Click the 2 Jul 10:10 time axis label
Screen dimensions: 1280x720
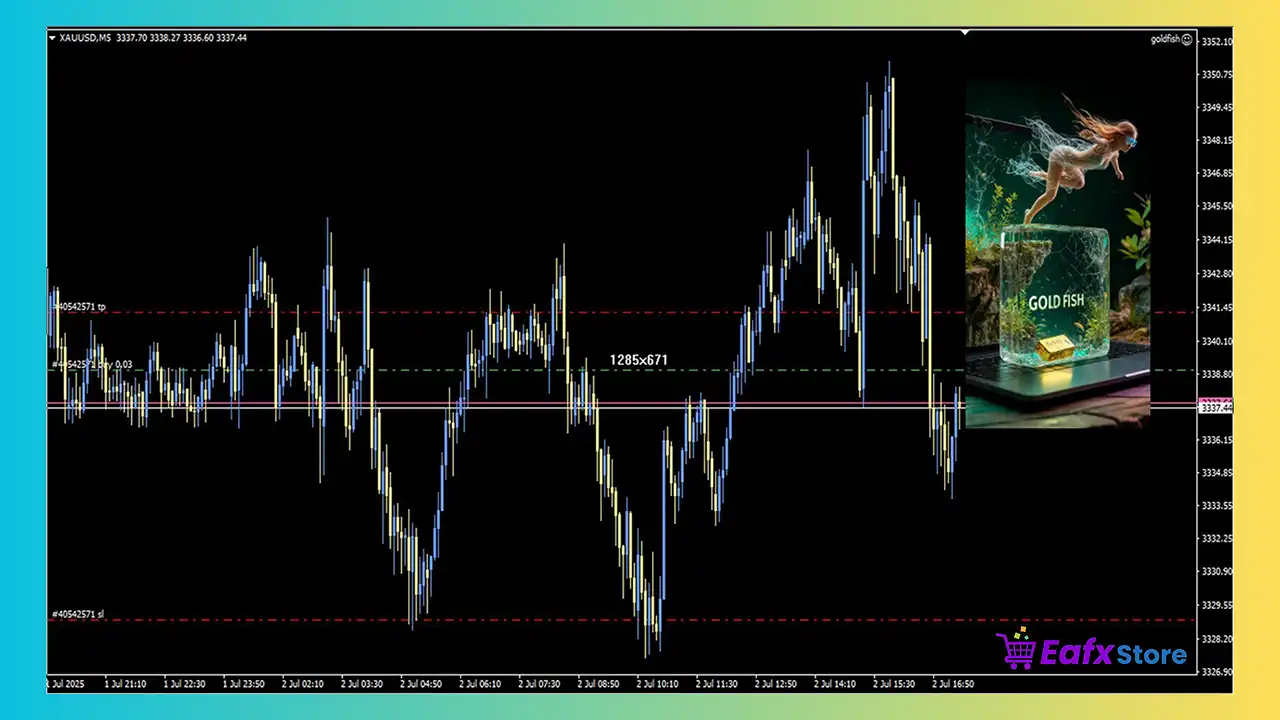(x=657, y=684)
